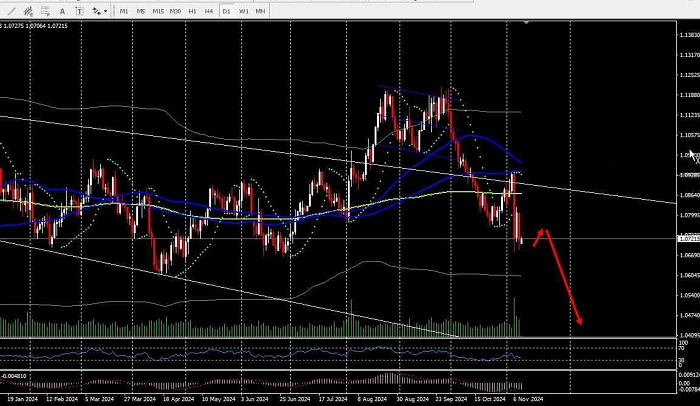Screen dimensions: 700x406
Task: Choose the MN monthly timeframe
Action: pyautogui.click(x=260, y=11)
